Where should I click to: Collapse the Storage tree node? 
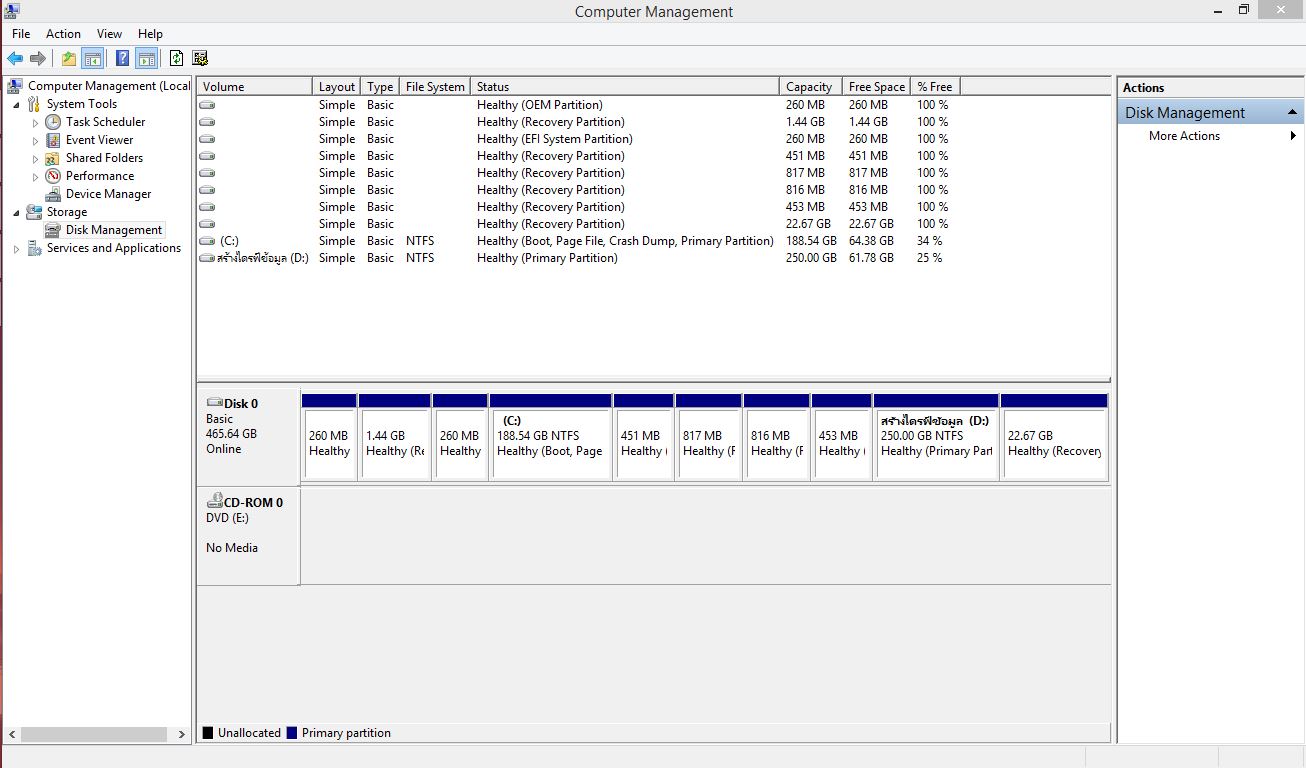coord(16,213)
